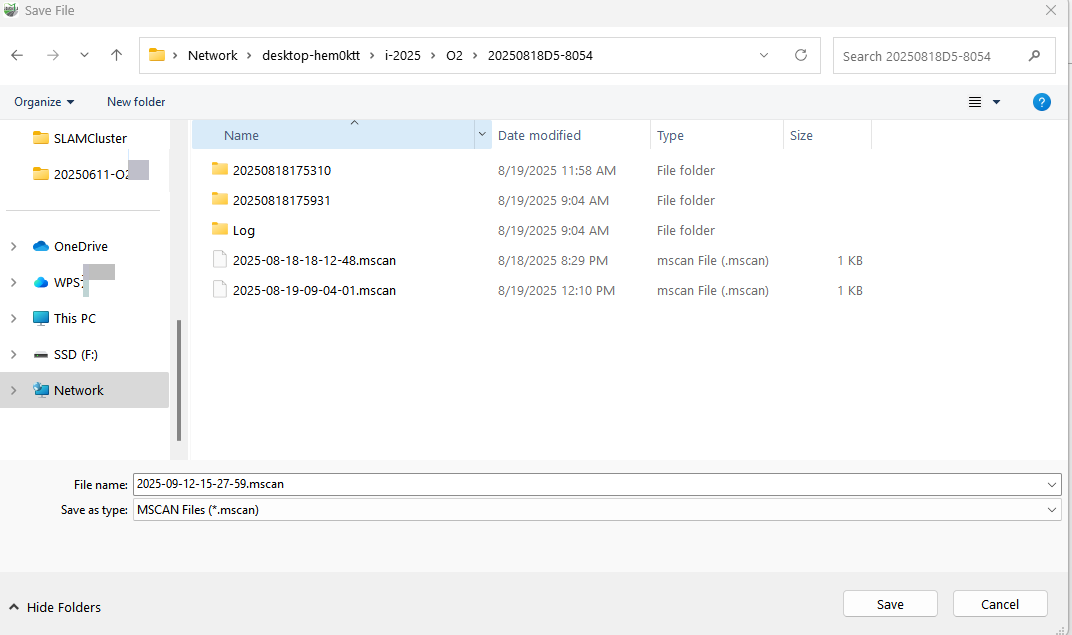Open the Save as type dropdown
The height and width of the screenshot is (635, 1072).
click(x=1051, y=510)
